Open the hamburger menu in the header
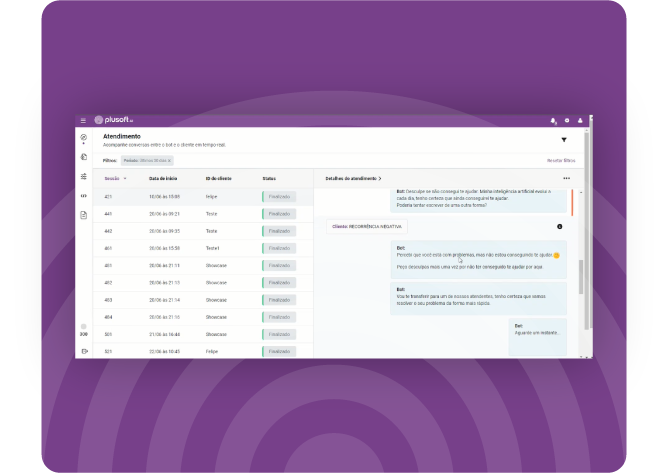The image size is (668, 473). [x=83, y=121]
